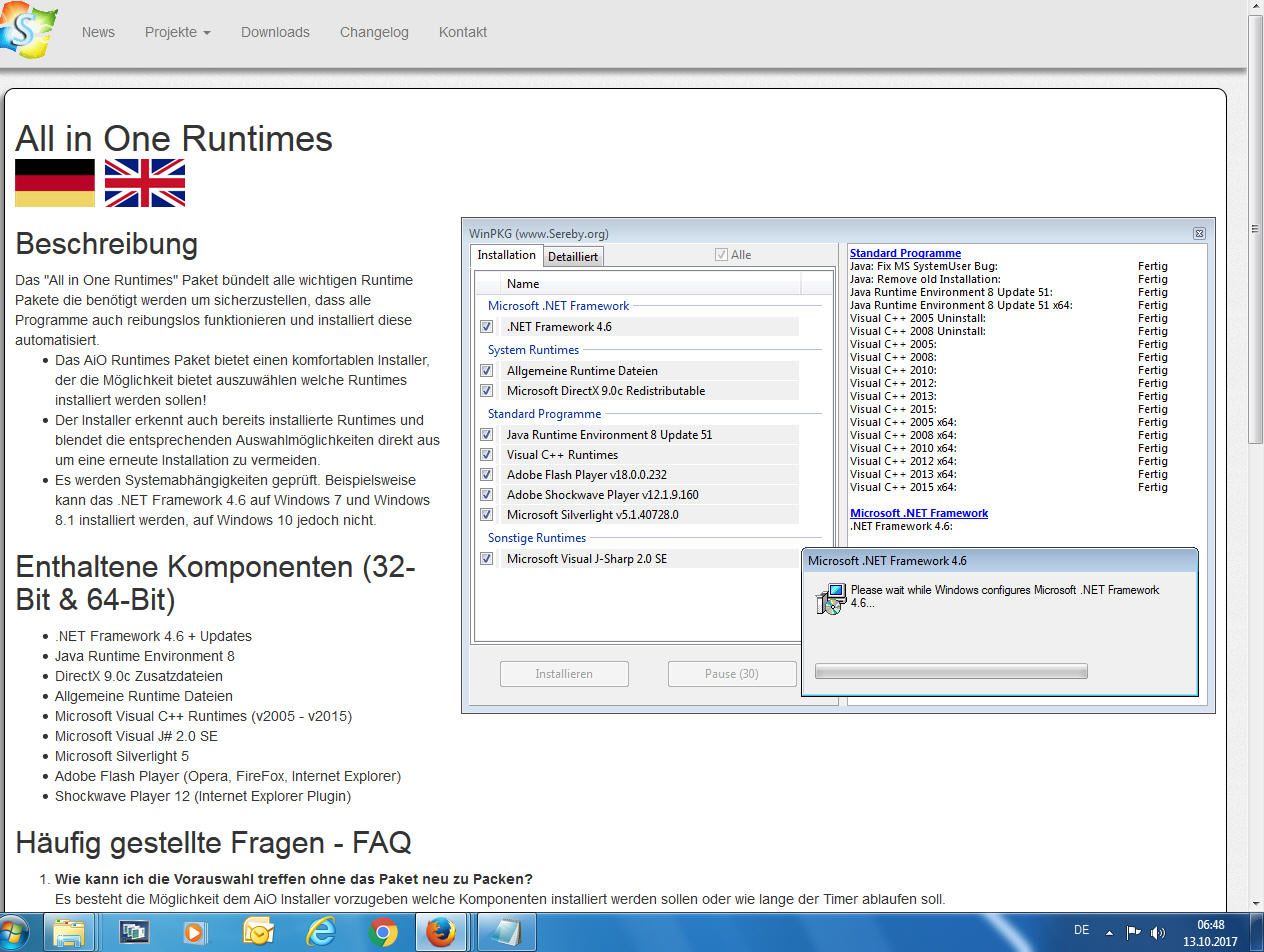Click the 'Häufig gestellte Fragen - FAQ' heading
1264x952 pixels.
[214, 842]
